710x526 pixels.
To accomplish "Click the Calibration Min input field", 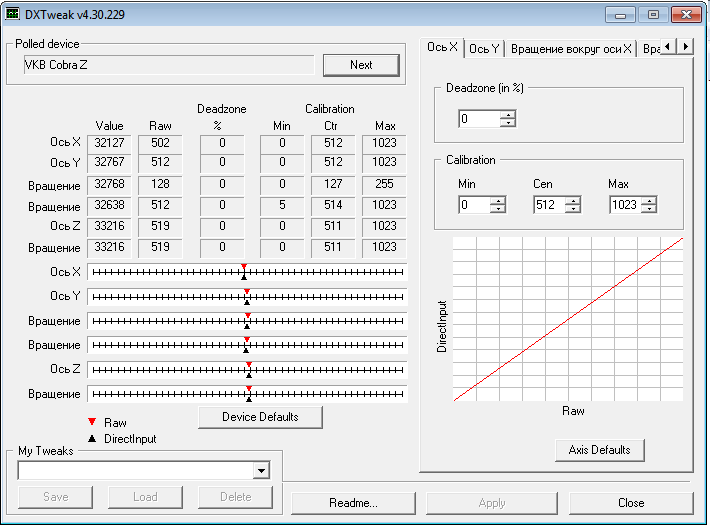I will point(475,205).
